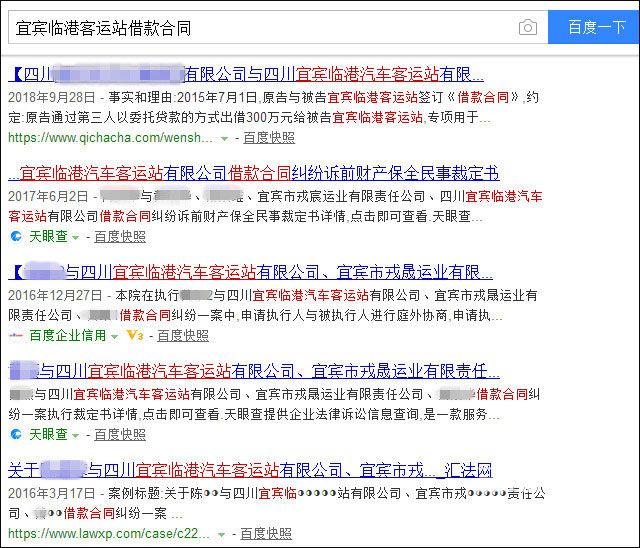Open the qichacha.com result URL
Viewport: 640px width, 548px height.
click(110, 138)
